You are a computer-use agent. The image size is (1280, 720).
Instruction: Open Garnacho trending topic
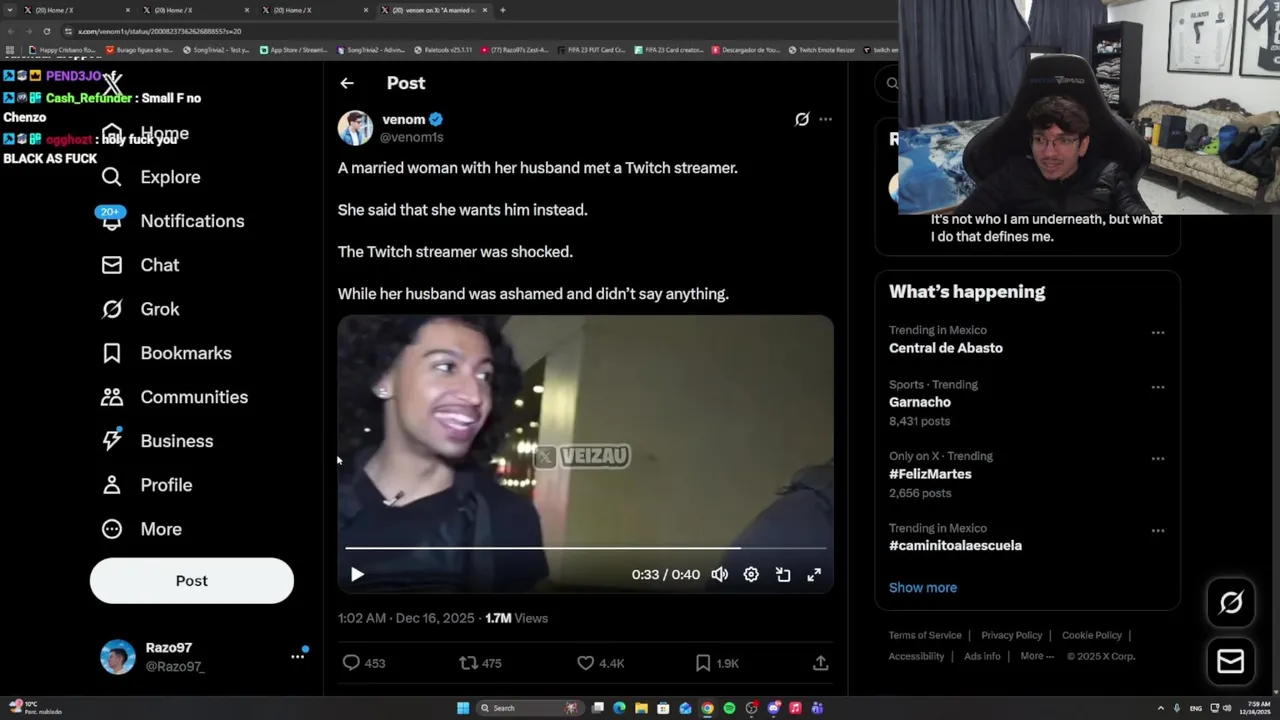point(920,402)
